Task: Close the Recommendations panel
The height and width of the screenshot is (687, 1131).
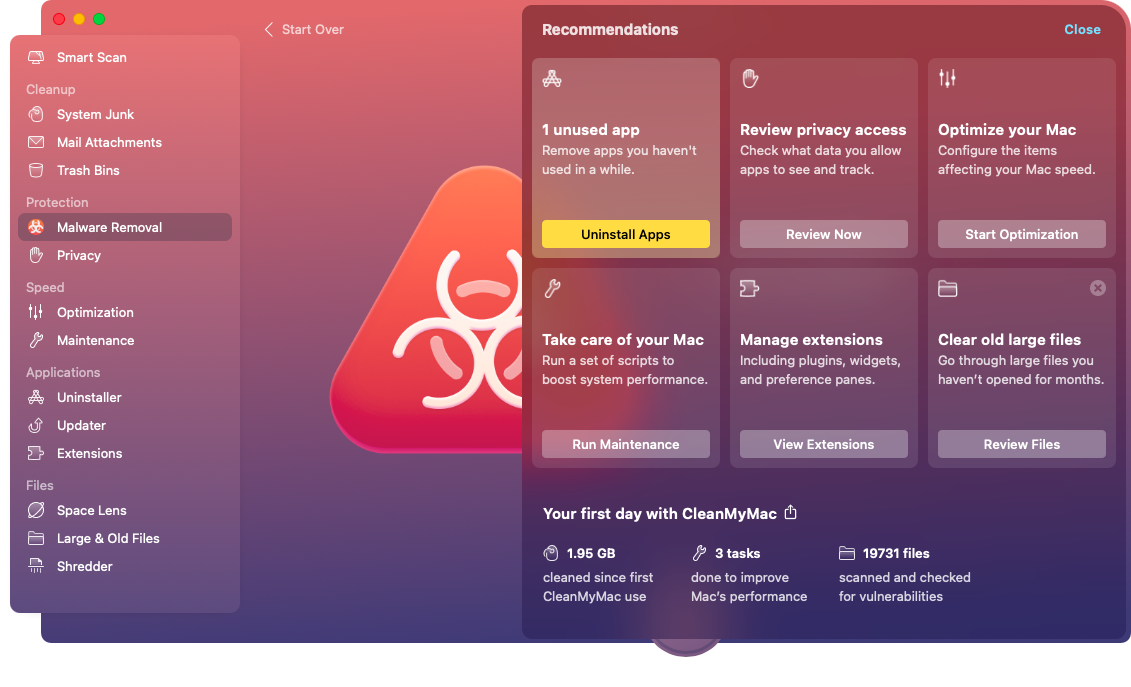Action: (x=1082, y=30)
